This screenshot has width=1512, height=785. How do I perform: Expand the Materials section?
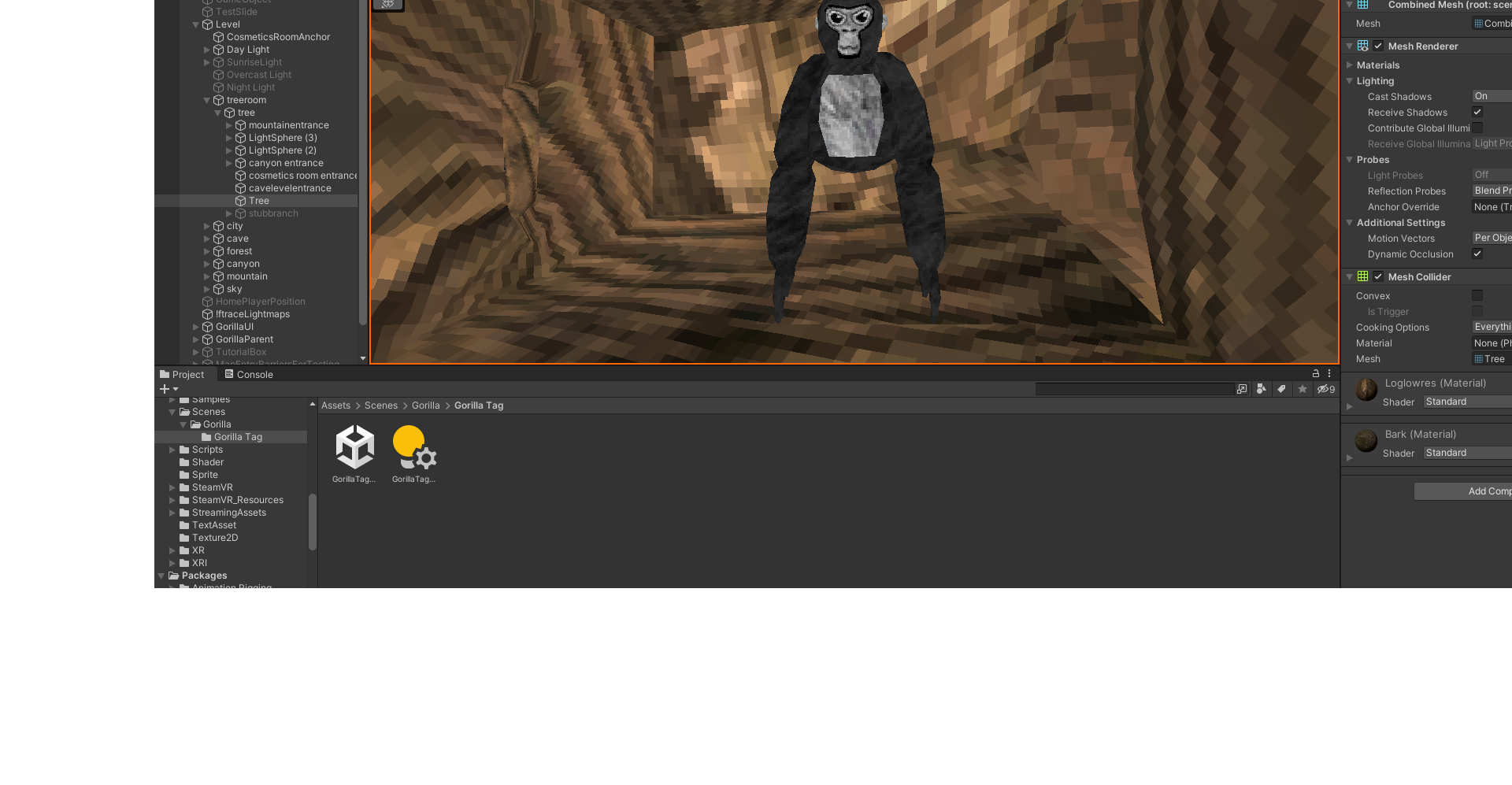pos(1350,65)
